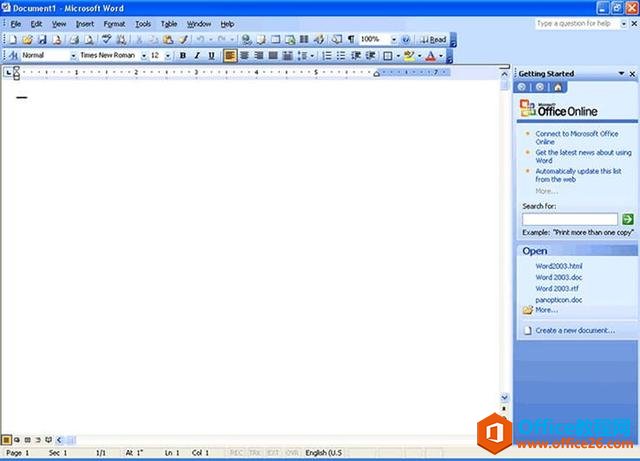The image size is (640, 461).
Task: Click the Tab selector at ruler's left end
Action: point(8,73)
